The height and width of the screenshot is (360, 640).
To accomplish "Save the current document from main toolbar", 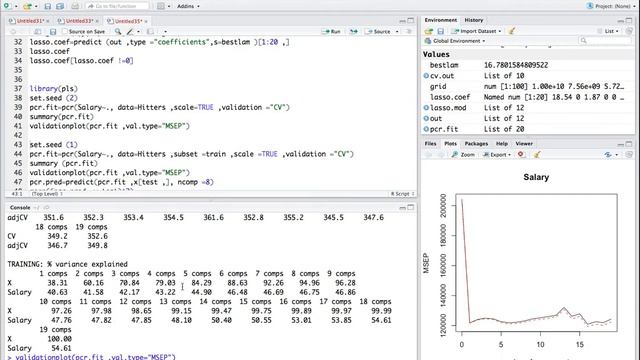I will click(x=48, y=6).
